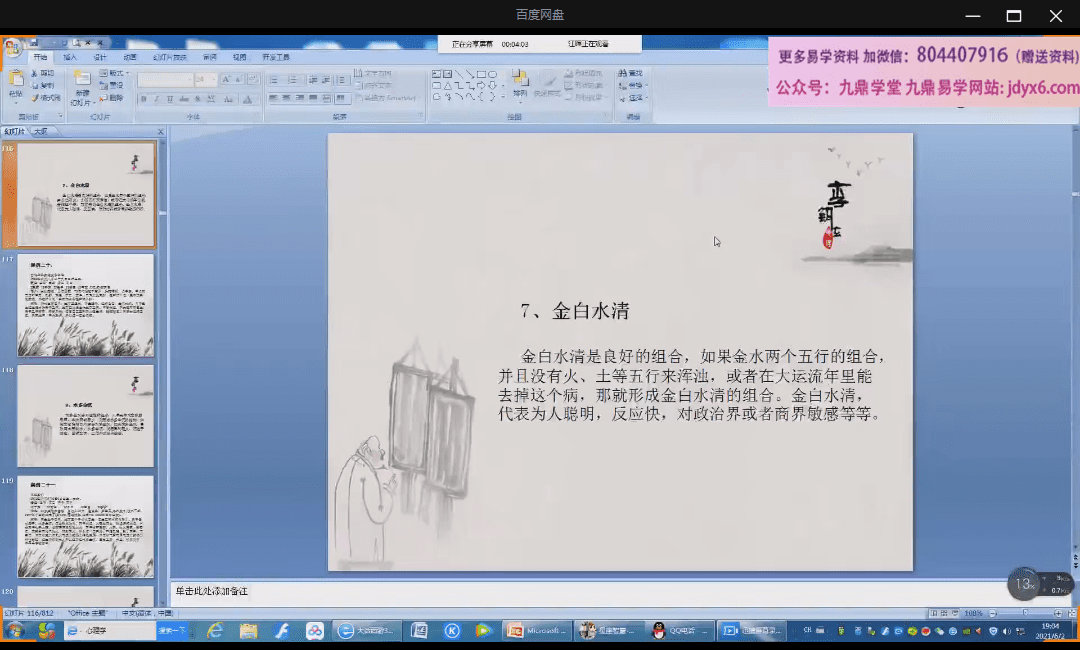Viewport: 1080px width, 650px height.
Task: Click the Windows Start button
Action: pyautogui.click(x=16, y=631)
